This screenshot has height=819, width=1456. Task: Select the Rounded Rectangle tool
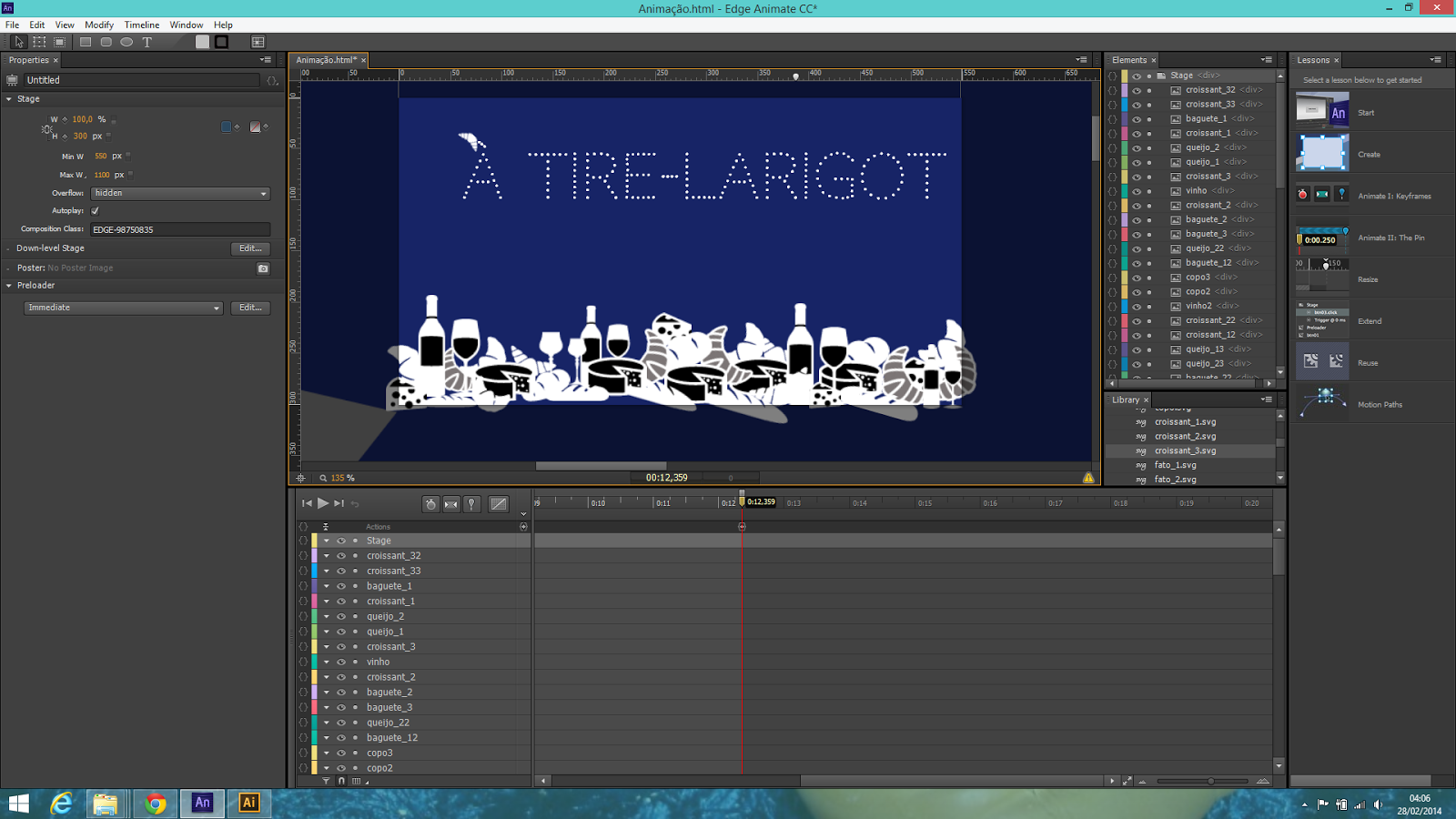[106, 42]
